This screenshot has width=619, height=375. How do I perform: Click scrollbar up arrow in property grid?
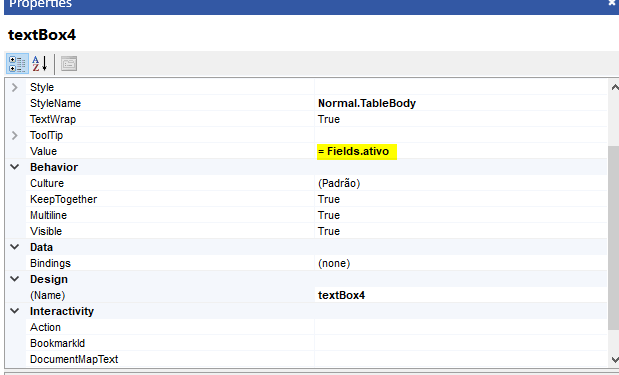tap(614, 87)
